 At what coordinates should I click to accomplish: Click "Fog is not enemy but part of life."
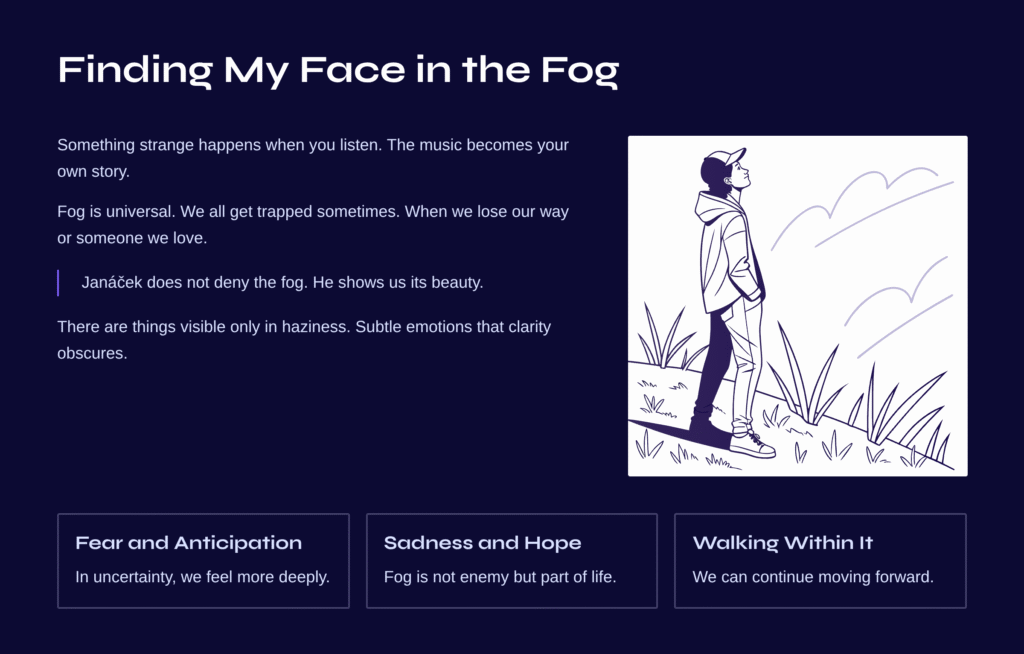500,577
